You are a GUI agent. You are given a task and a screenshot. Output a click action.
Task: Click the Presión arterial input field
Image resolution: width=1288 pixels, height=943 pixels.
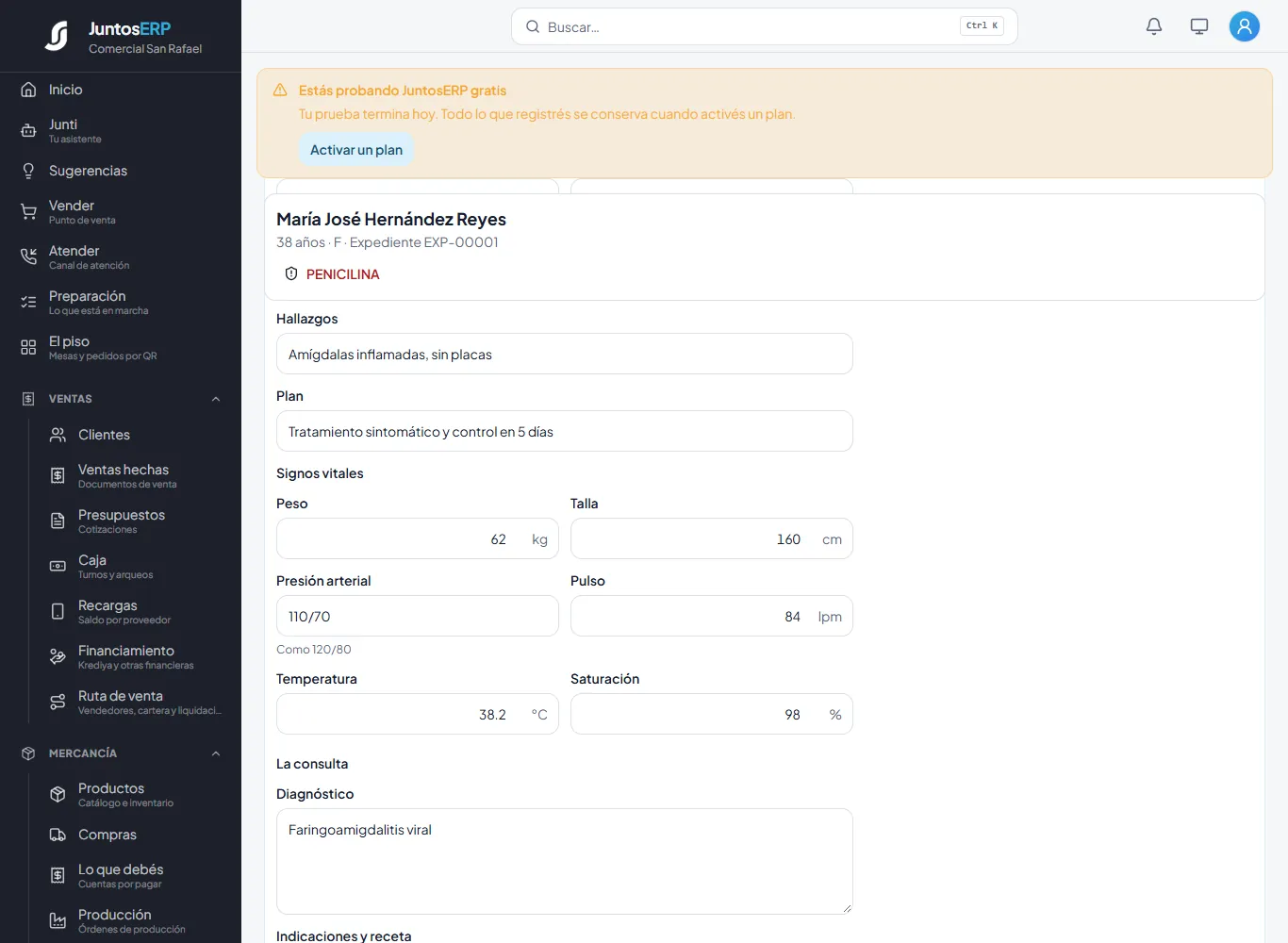click(417, 616)
